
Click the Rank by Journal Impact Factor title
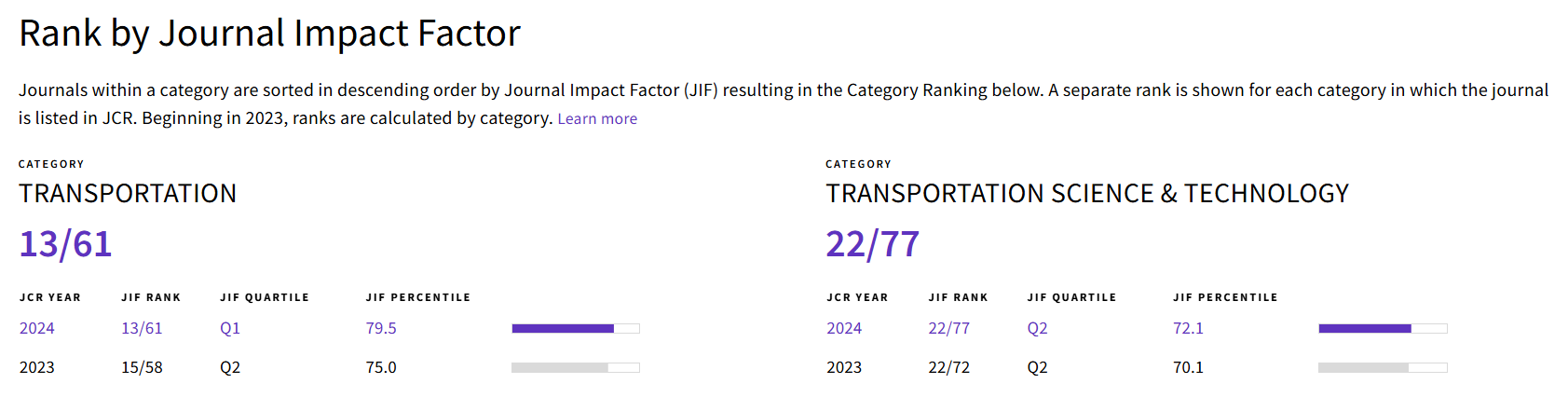(269, 34)
